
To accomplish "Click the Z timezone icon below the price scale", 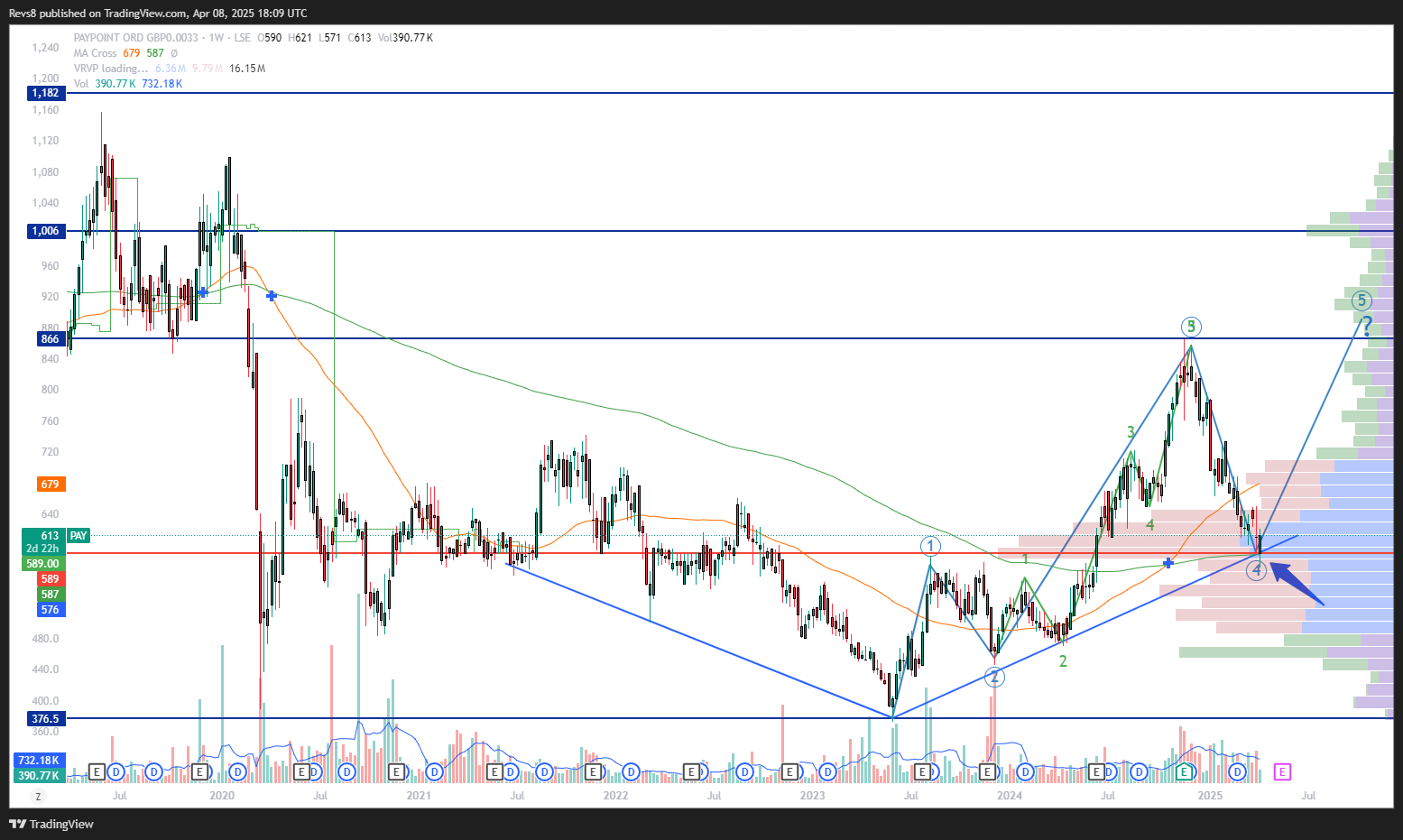I will 38,797.
